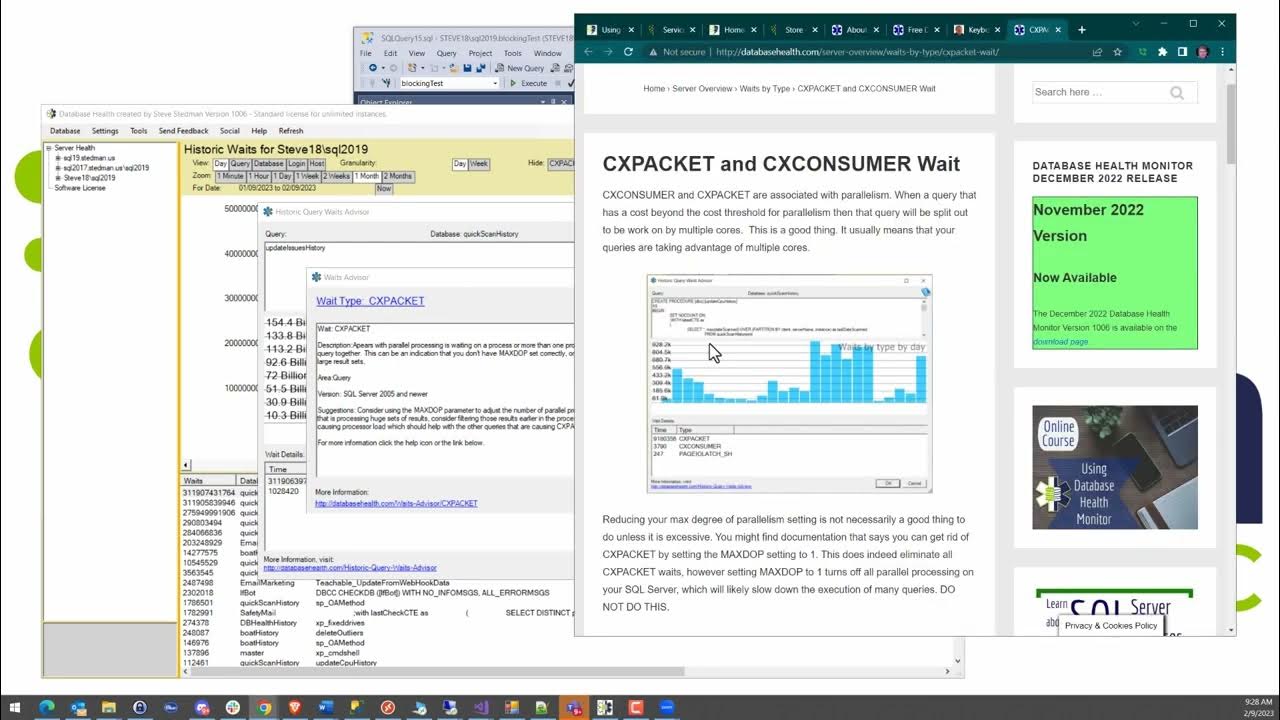Open the Online Course sidebar thumbnail

click(1115, 467)
